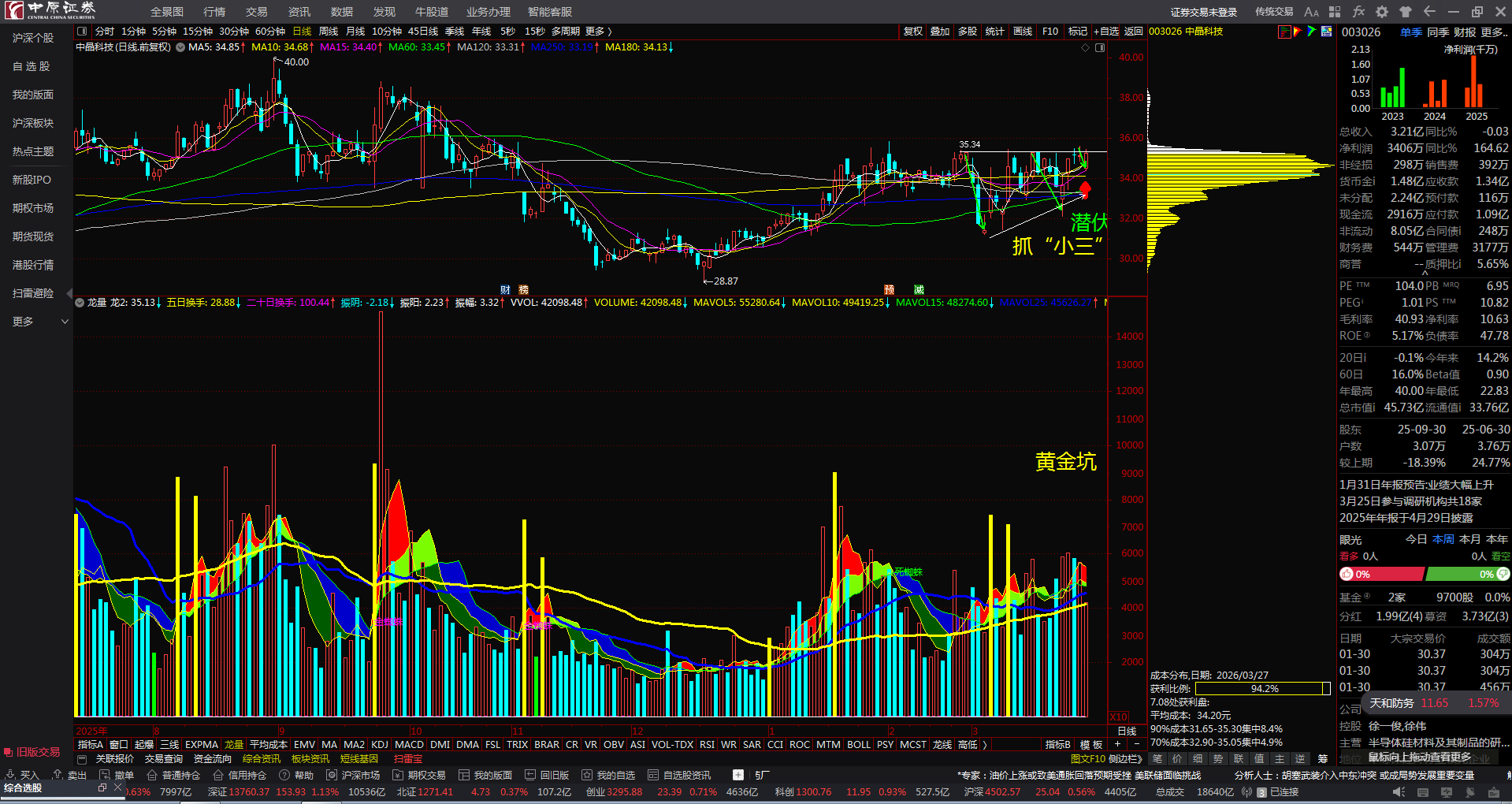Click the 卖出 sell icon
Viewport: 1512px width, 804px height.
click(x=58, y=776)
